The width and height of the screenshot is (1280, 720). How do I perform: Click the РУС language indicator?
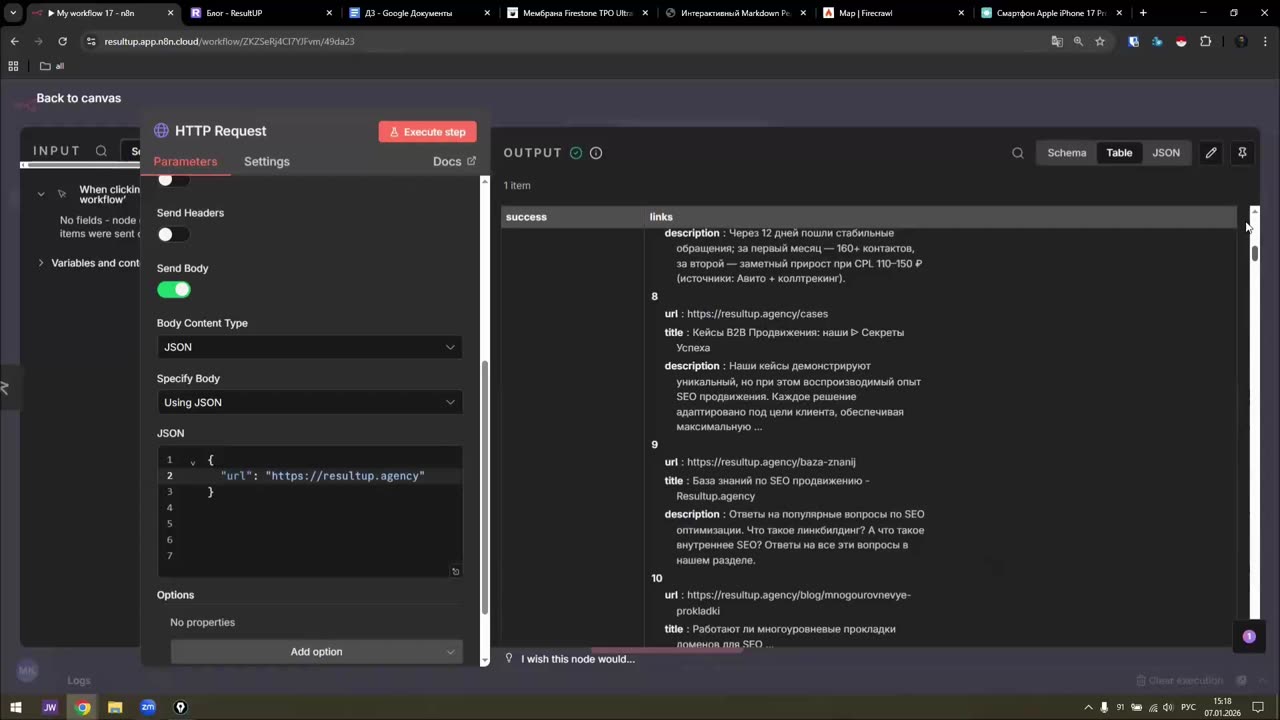1188,707
